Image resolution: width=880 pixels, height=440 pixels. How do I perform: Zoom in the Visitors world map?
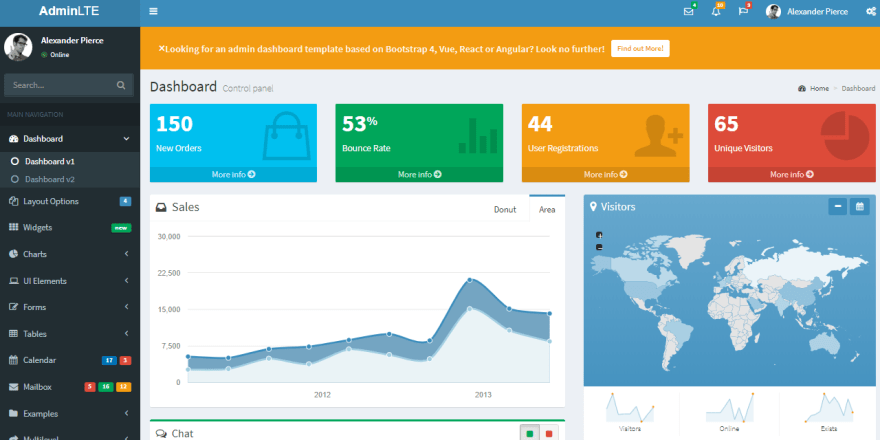click(x=599, y=235)
